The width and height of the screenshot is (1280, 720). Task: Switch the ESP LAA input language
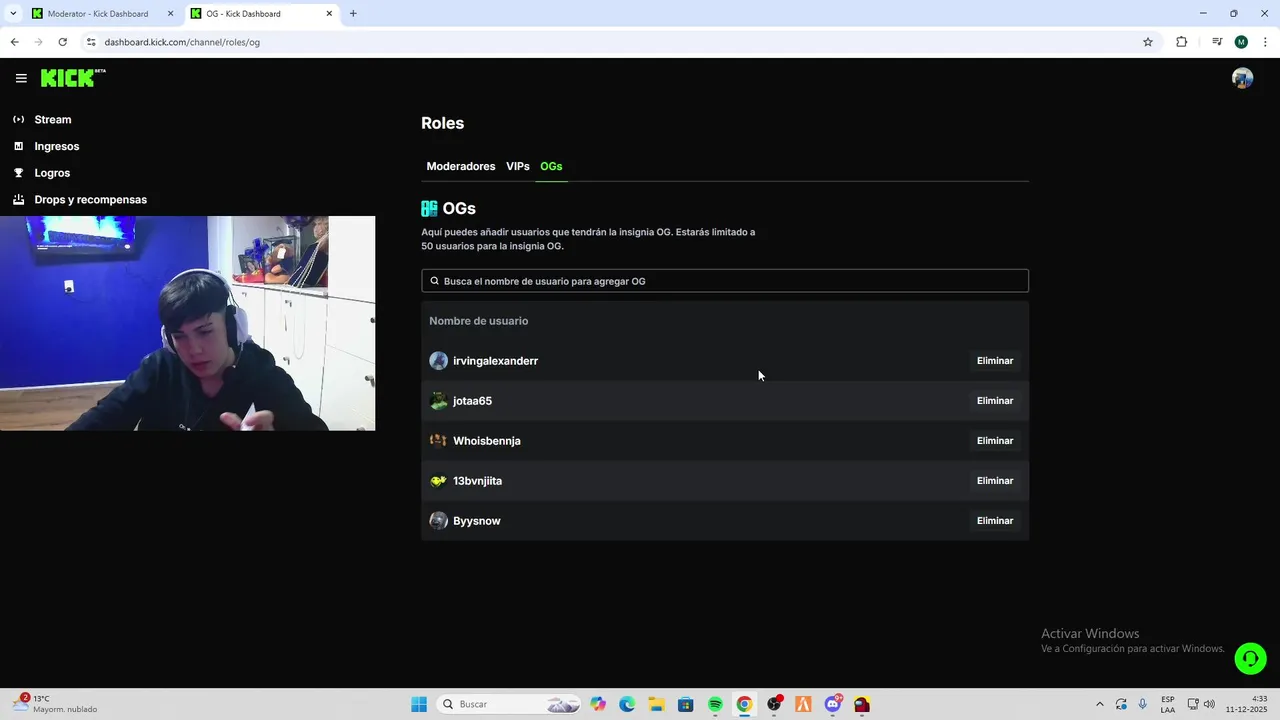(x=1168, y=704)
